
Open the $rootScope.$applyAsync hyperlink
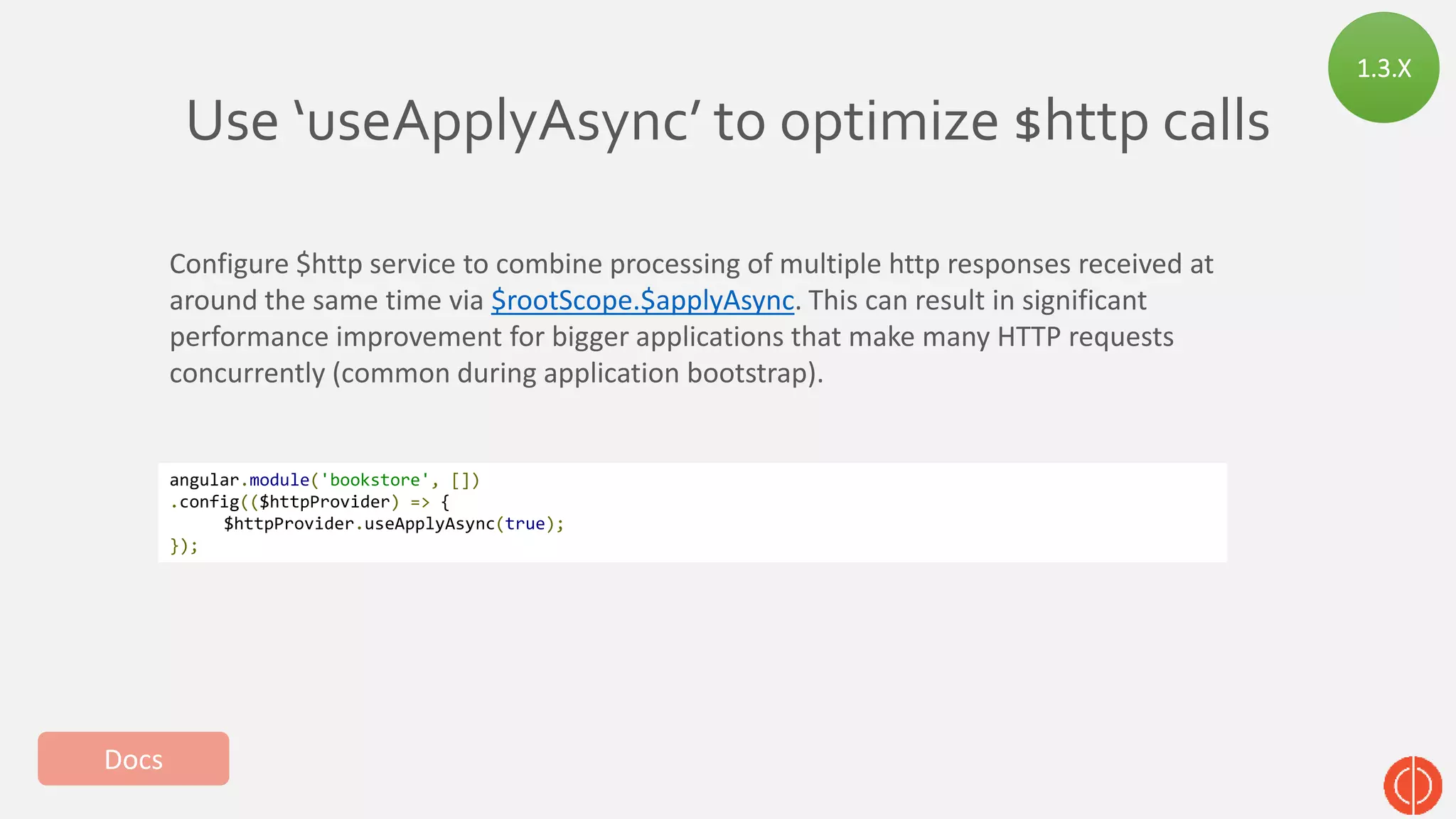pyautogui.click(x=643, y=301)
